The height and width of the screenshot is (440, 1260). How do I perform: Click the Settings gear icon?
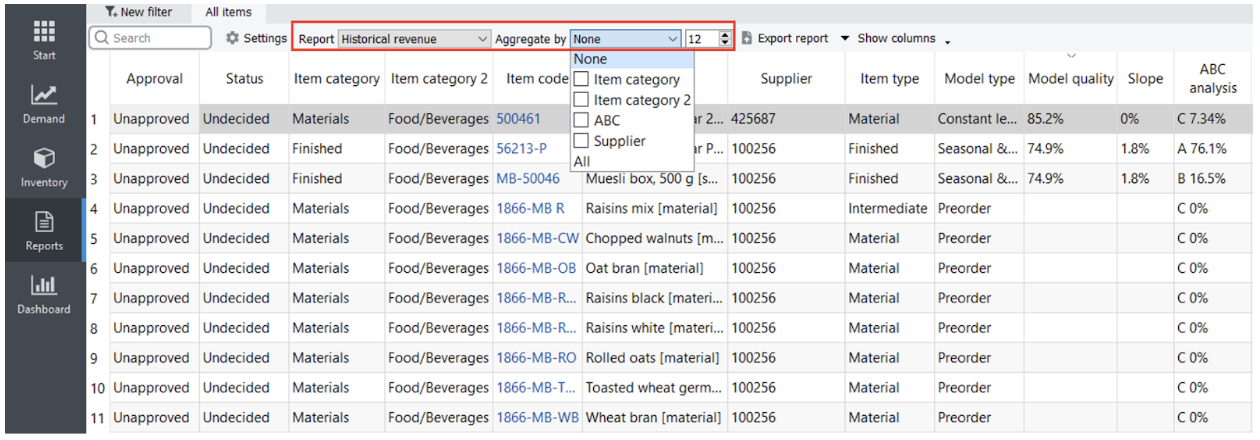click(232, 38)
